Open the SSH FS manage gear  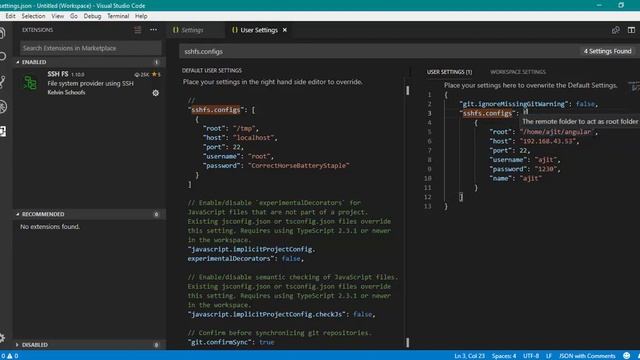click(156, 93)
